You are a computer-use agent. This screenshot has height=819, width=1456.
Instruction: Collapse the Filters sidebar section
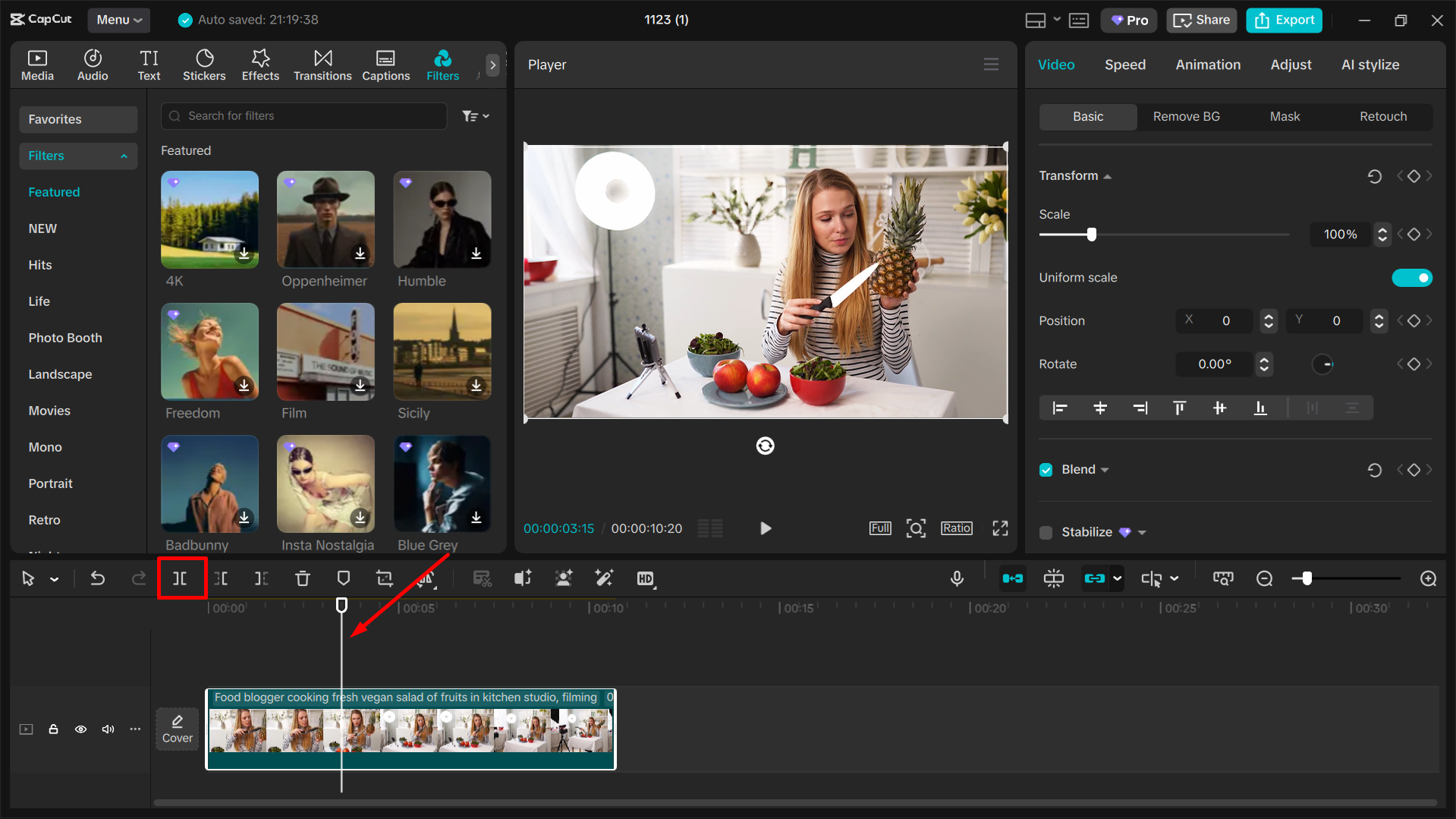tap(124, 156)
